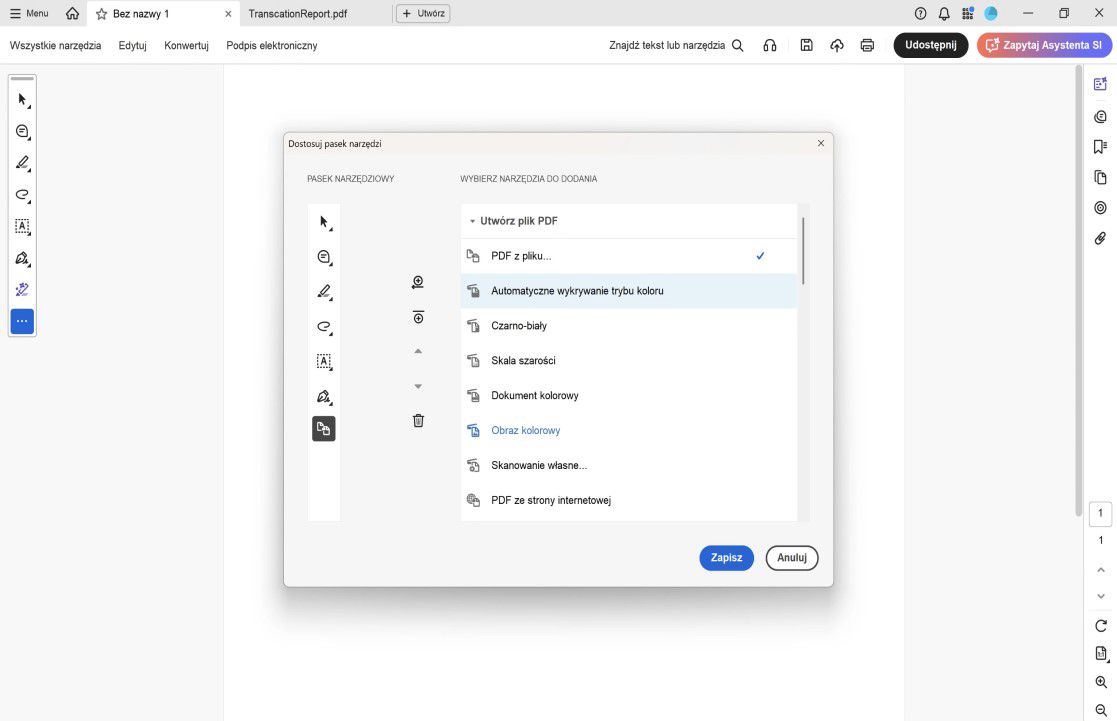Click the headphones read-aloud icon
The width and height of the screenshot is (1117, 721).
click(x=769, y=46)
